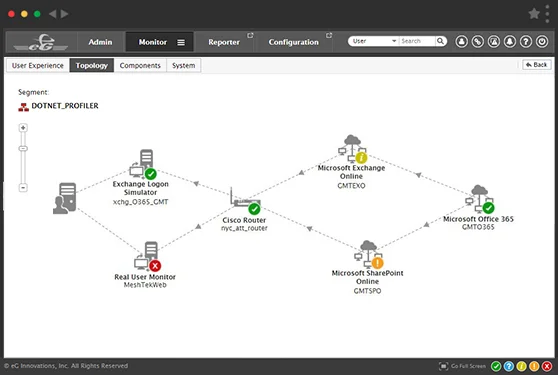Select the Microsoft SharePoint Online cloud icon
The image size is (558, 375).
click(369, 254)
